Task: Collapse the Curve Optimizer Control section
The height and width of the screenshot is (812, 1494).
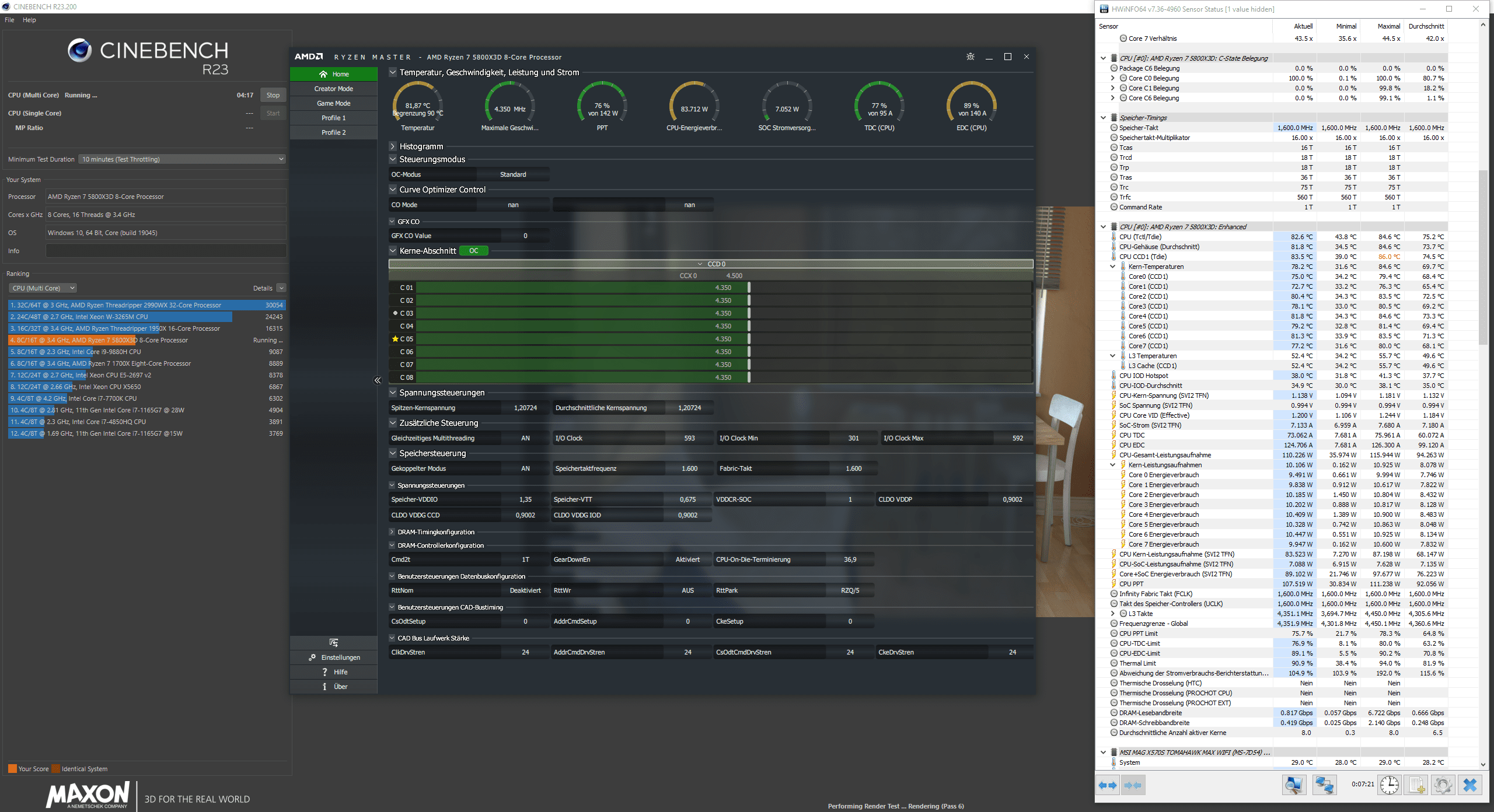Action: pos(393,190)
